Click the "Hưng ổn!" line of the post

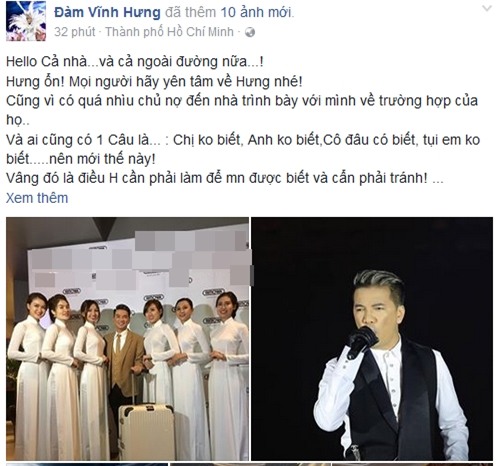[154, 82]
